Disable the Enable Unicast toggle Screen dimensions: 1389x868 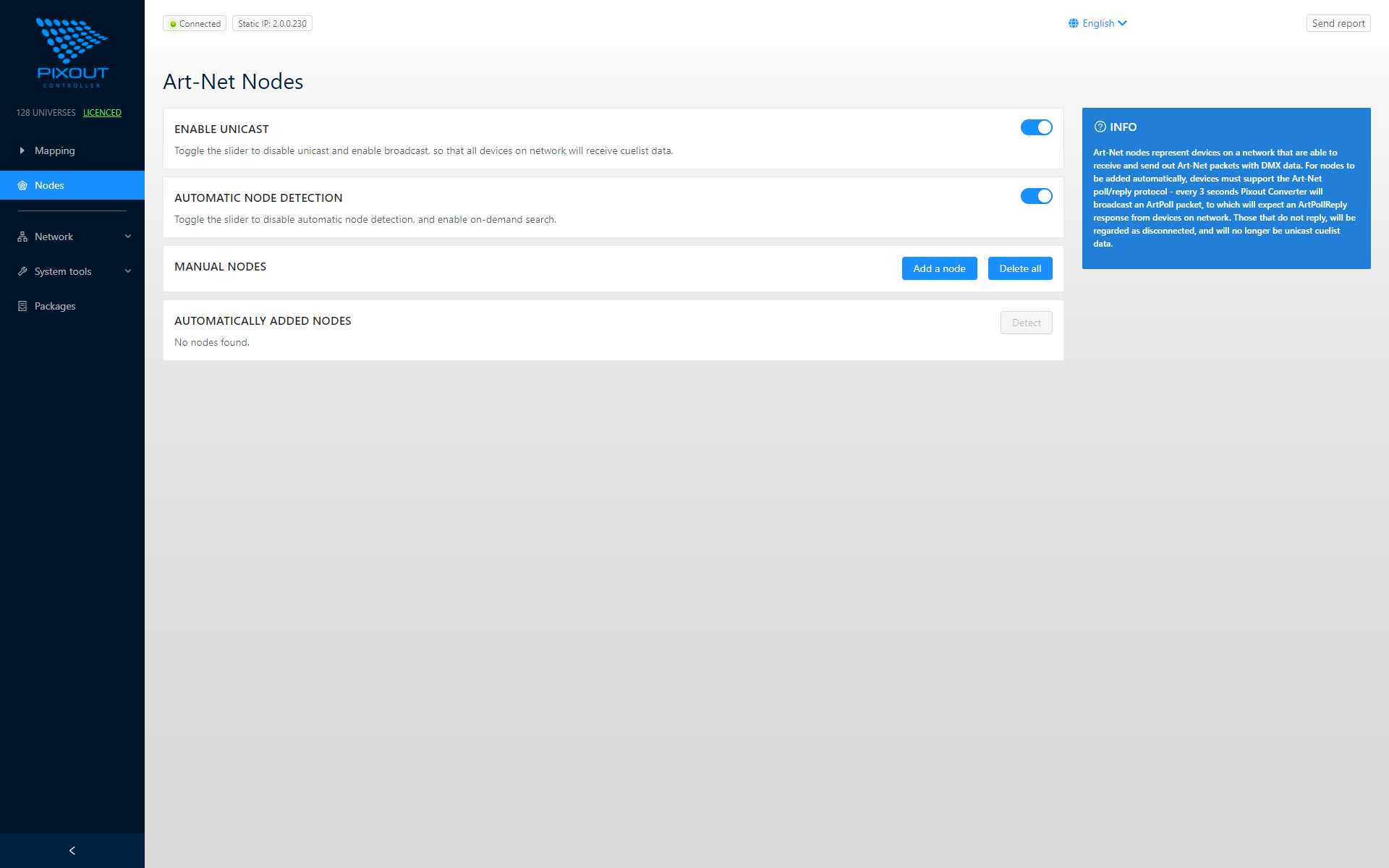1037,127
